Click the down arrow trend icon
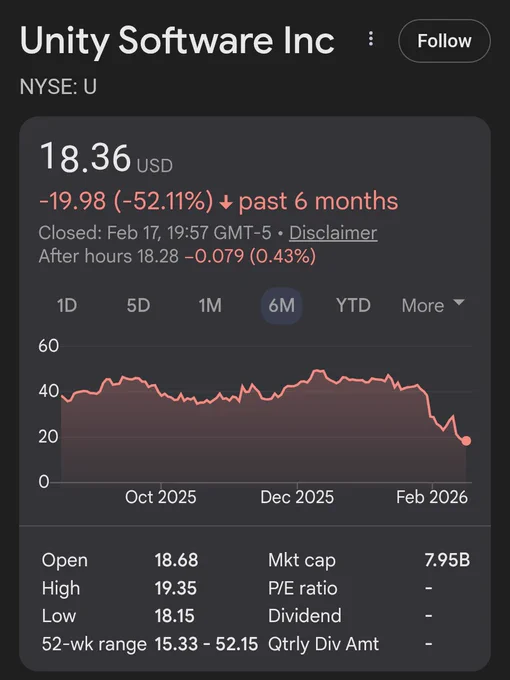 226,202
